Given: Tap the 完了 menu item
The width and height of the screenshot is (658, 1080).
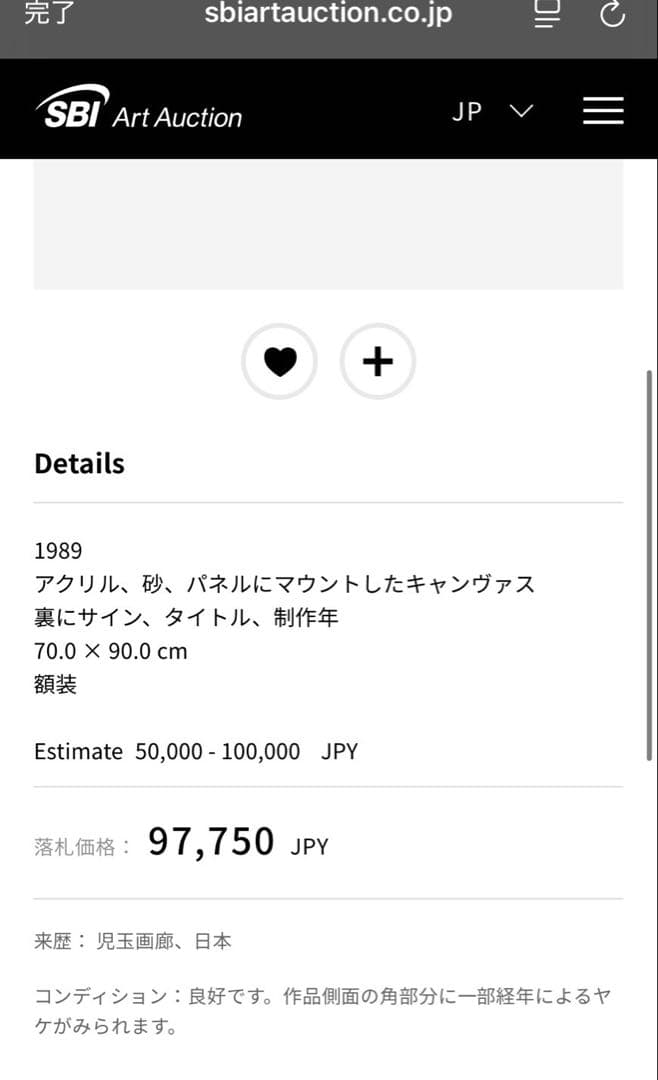Looking at the screenshot, I should click(48, 14).
